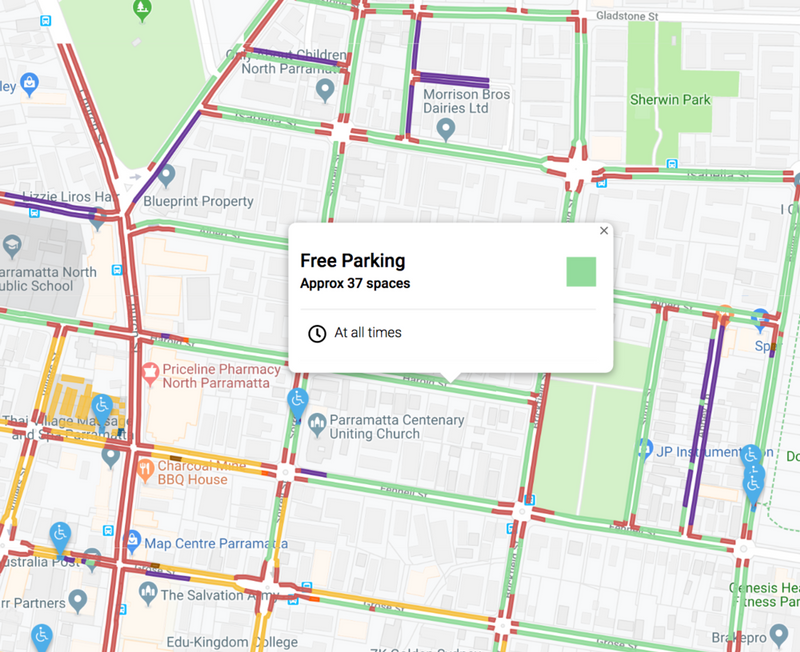The image size is (800, 652).
Task: Click the Salvation Army church marker
Action: [x=148, y=594]
